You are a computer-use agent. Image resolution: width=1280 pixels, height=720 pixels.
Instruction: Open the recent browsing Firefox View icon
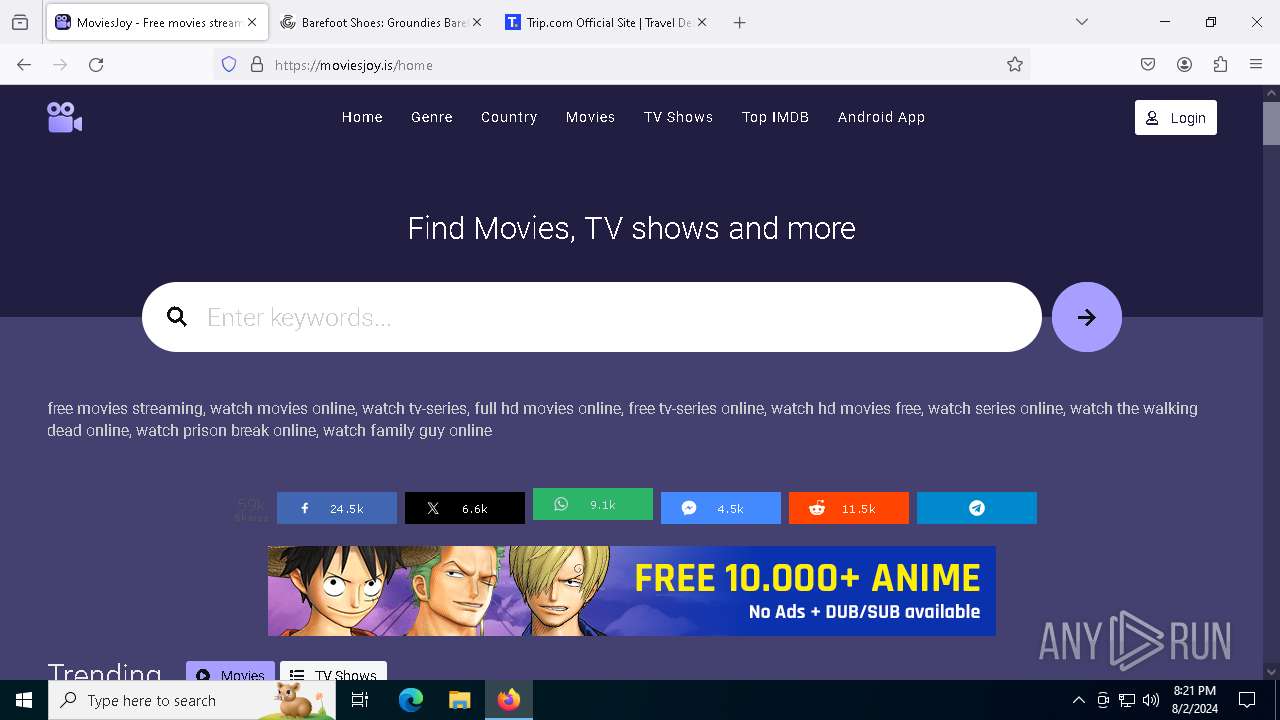tap(20, 22)
